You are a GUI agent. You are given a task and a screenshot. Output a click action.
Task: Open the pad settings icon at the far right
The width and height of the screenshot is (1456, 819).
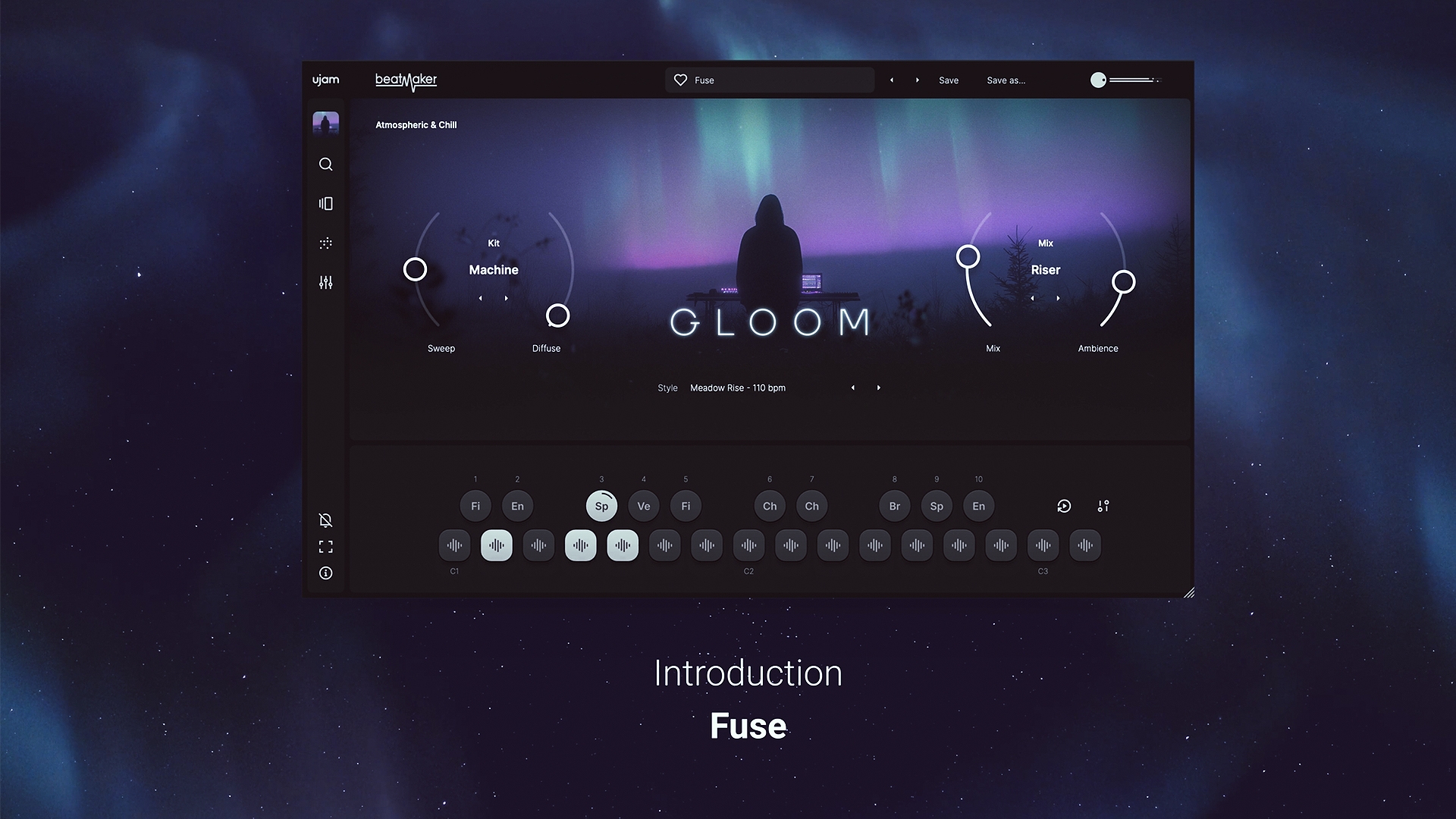pyautogui.click(x=1103, y=506)
